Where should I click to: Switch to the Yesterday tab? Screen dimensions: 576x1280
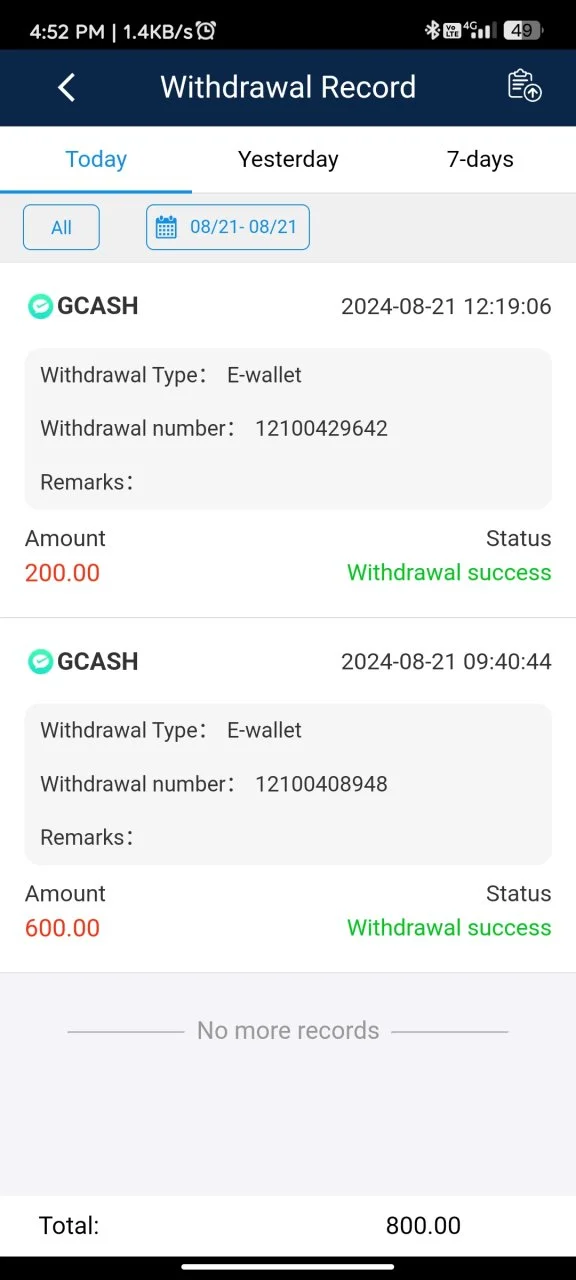288,159
